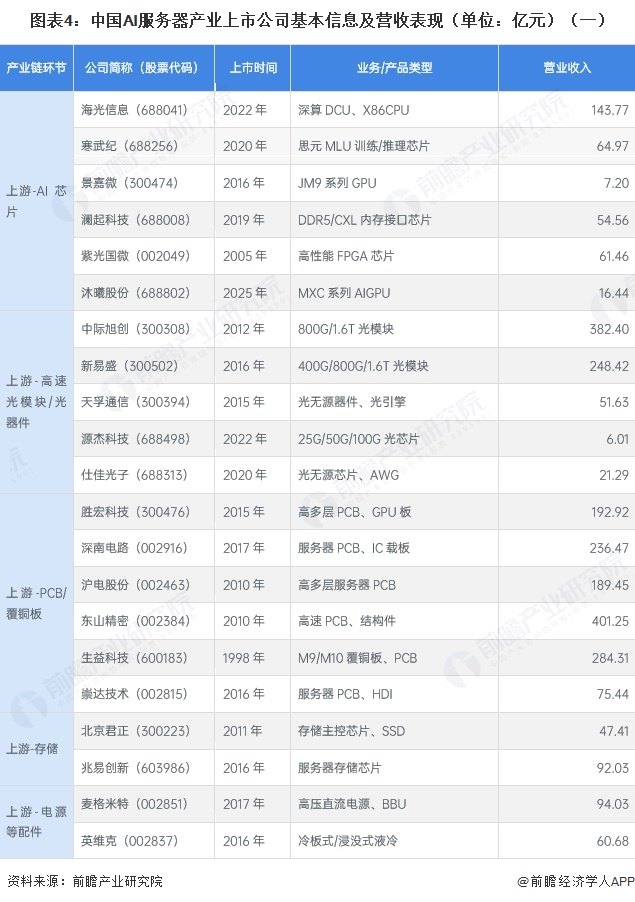
Task: Select the 北京君正（300223） cell
Action: (x=144, y=731)
